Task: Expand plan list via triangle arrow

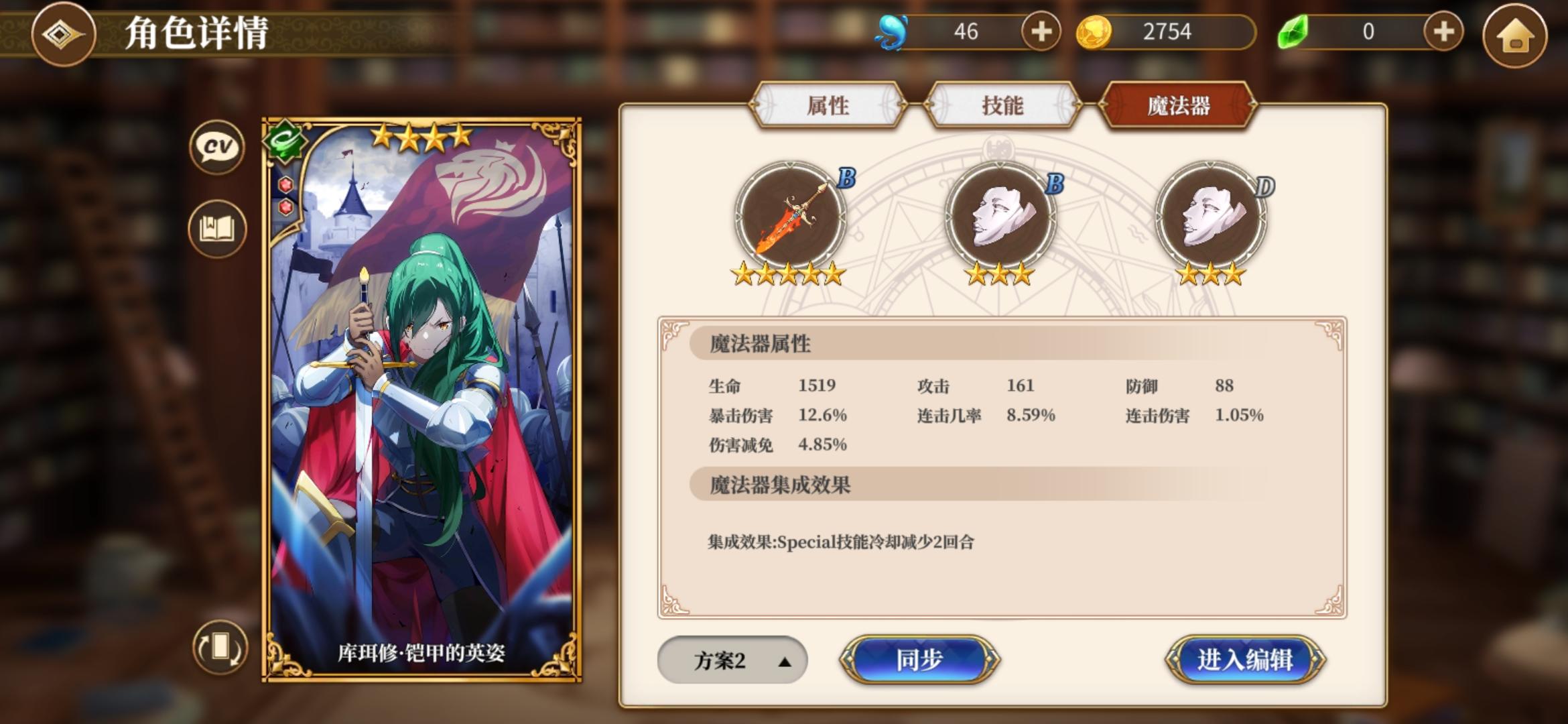Action: (x=785, y=662)
